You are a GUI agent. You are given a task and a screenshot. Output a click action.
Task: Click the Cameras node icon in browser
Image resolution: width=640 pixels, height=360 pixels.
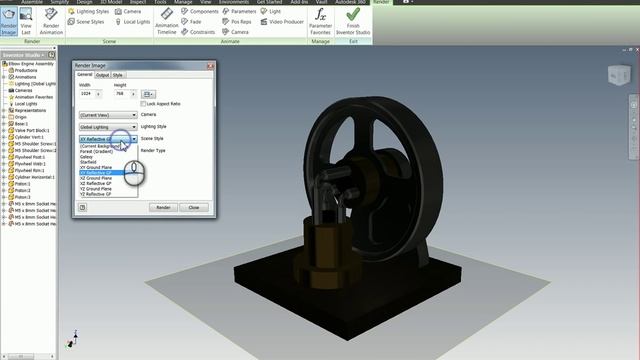[x=11, y=90]
